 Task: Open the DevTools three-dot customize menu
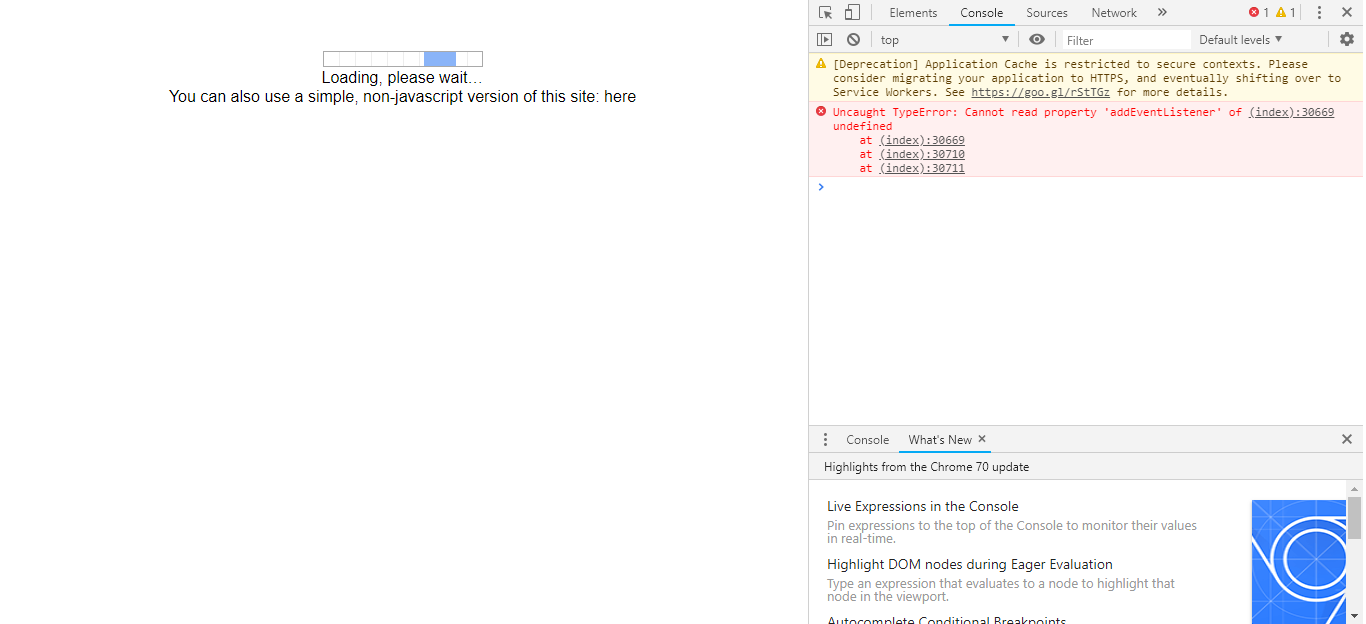click(1319, 13)
